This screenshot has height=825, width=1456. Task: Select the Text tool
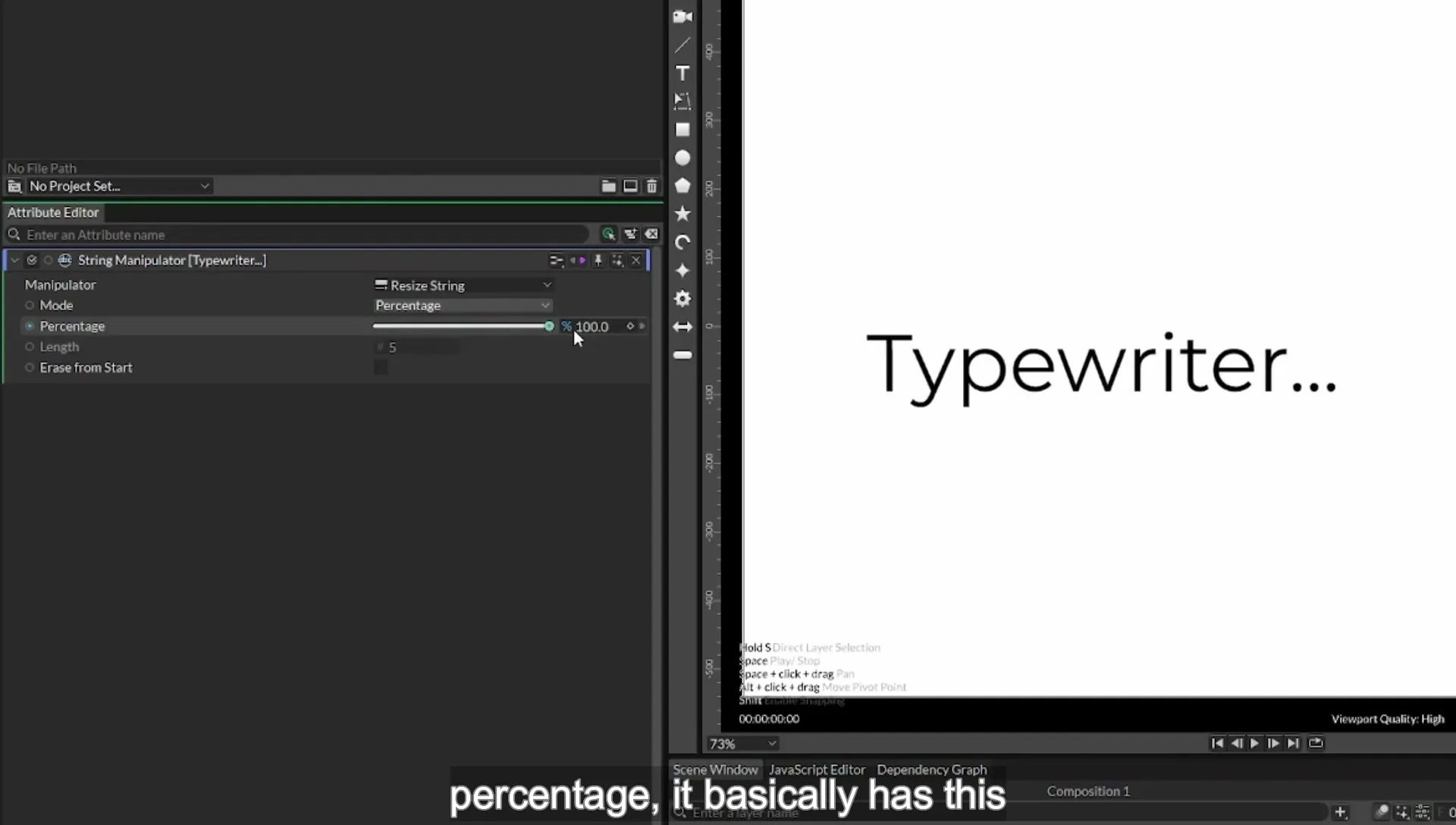coord(682,73)
